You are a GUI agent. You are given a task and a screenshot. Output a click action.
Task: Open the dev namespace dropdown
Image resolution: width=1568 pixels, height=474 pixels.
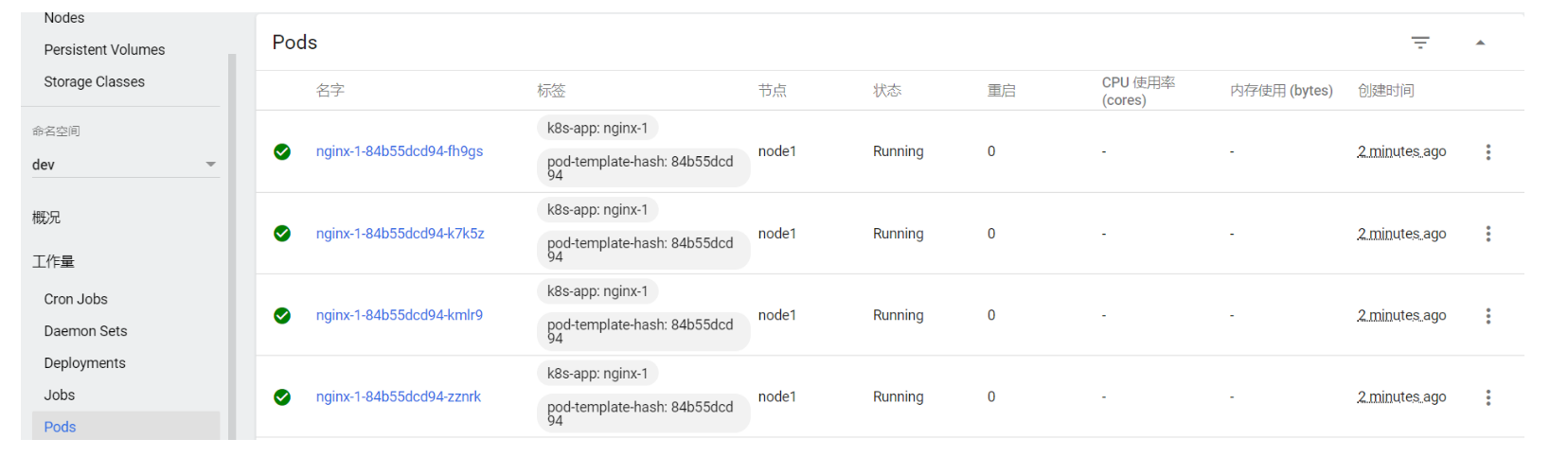(124, 165)
